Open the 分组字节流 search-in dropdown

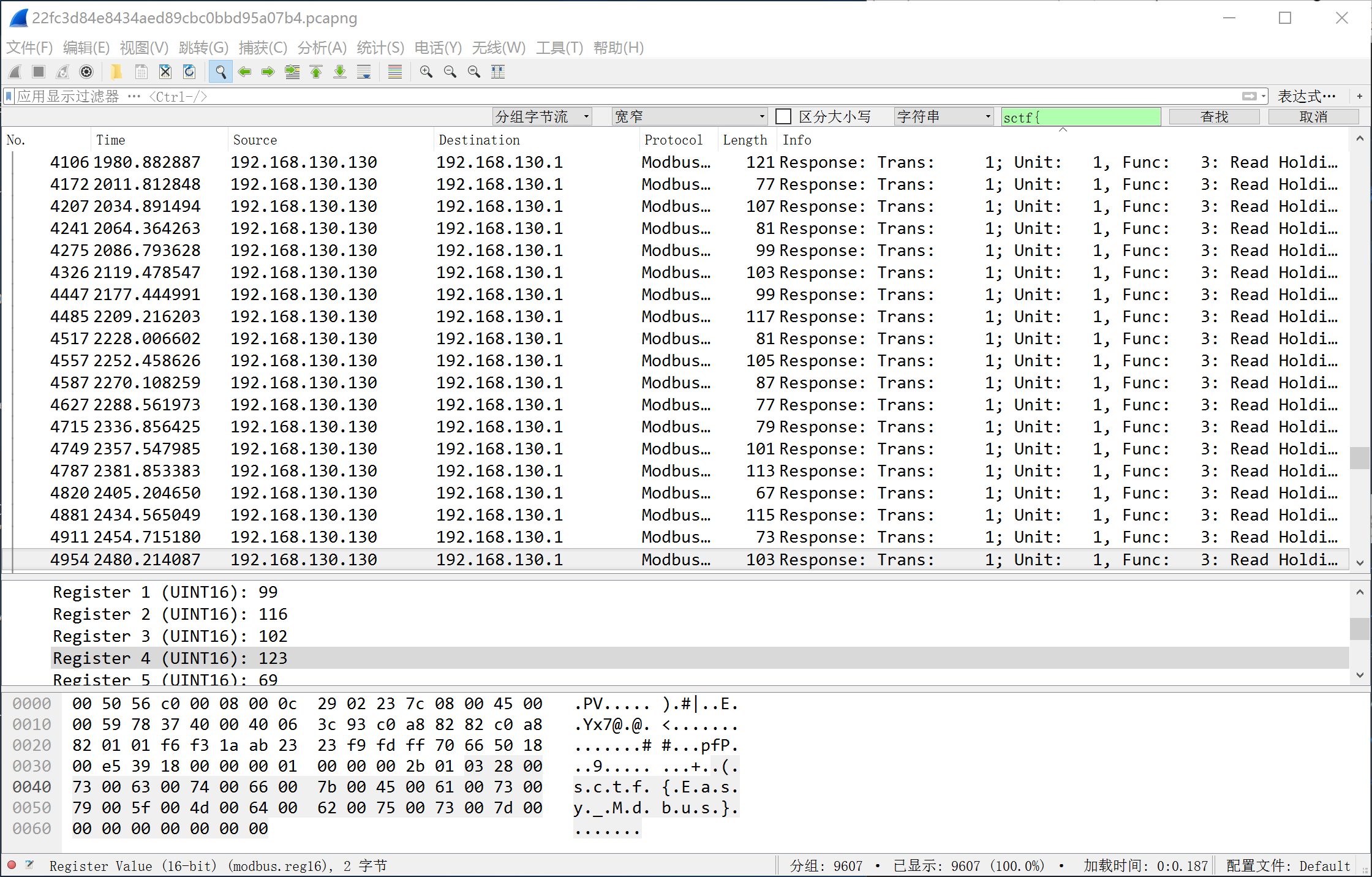tap(541, 116)
